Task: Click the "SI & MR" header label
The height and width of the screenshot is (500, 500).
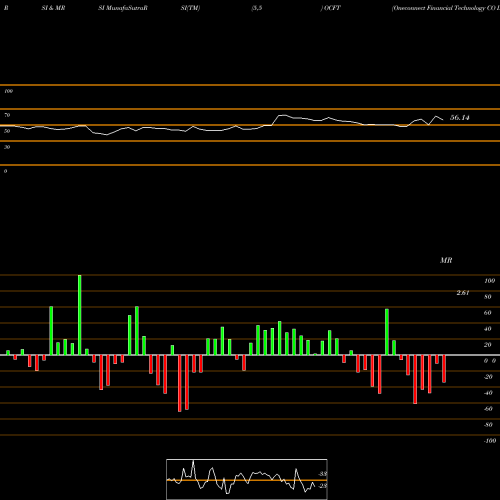Action: 53,8
